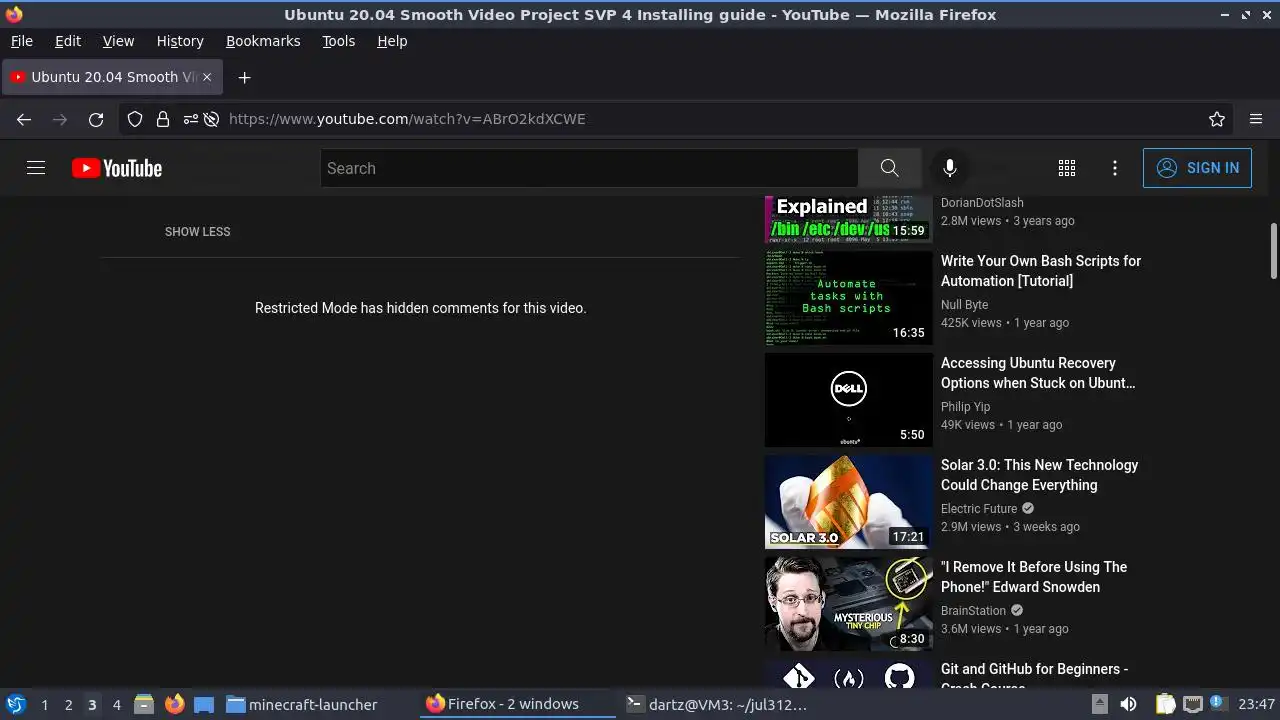Screen dimensions: 1280x720
Task: Click the address bar URL
Action: pos(407,119)
